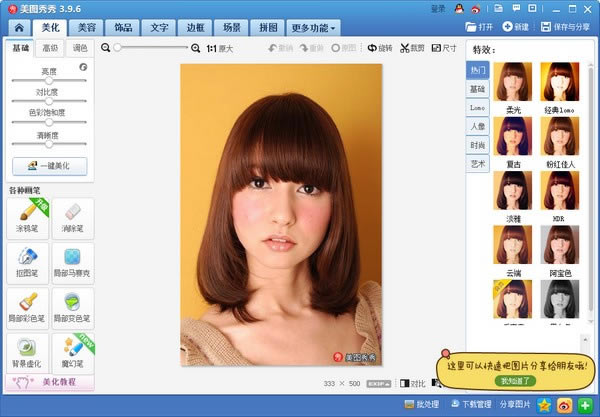Toggle the 对比 compare view
This screenshot has height=417, width=600.
(413, 383)
